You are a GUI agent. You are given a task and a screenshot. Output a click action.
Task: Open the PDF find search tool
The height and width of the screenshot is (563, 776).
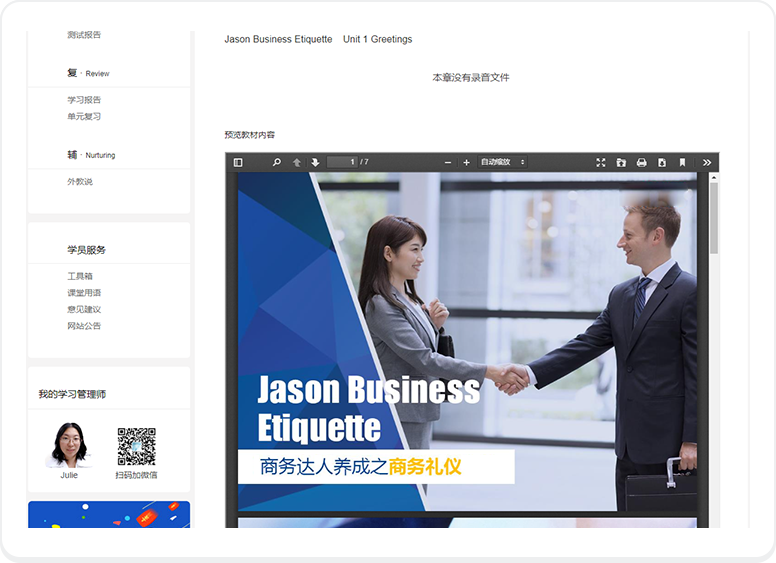point(277,162)
